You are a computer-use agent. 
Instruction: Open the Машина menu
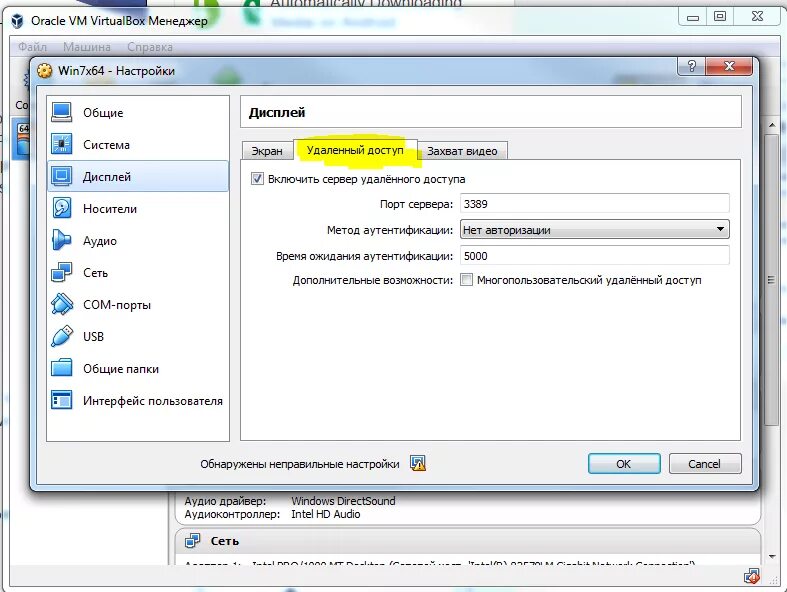[87, 47]
